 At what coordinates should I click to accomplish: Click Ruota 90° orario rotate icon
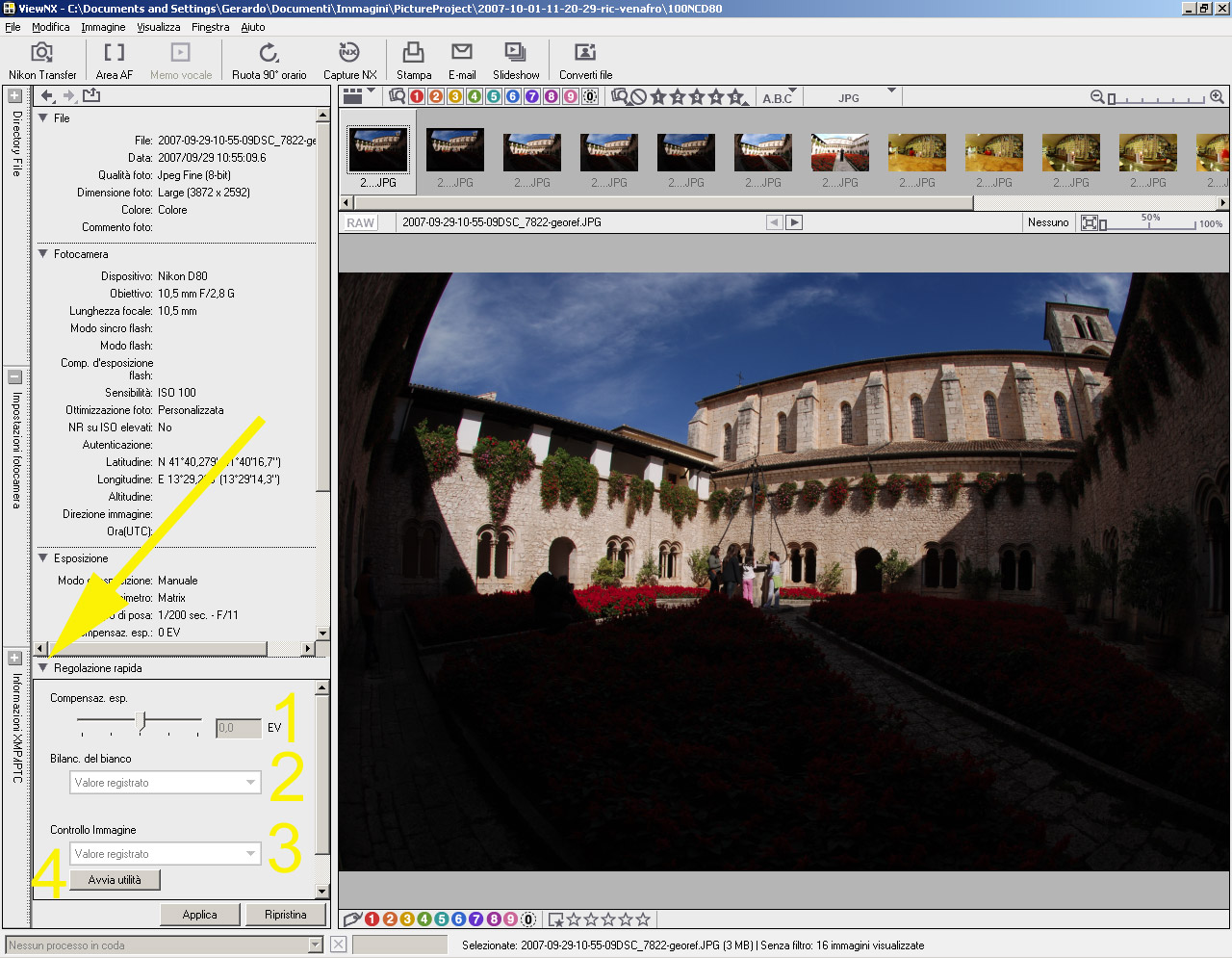click(x=269, y=60)
